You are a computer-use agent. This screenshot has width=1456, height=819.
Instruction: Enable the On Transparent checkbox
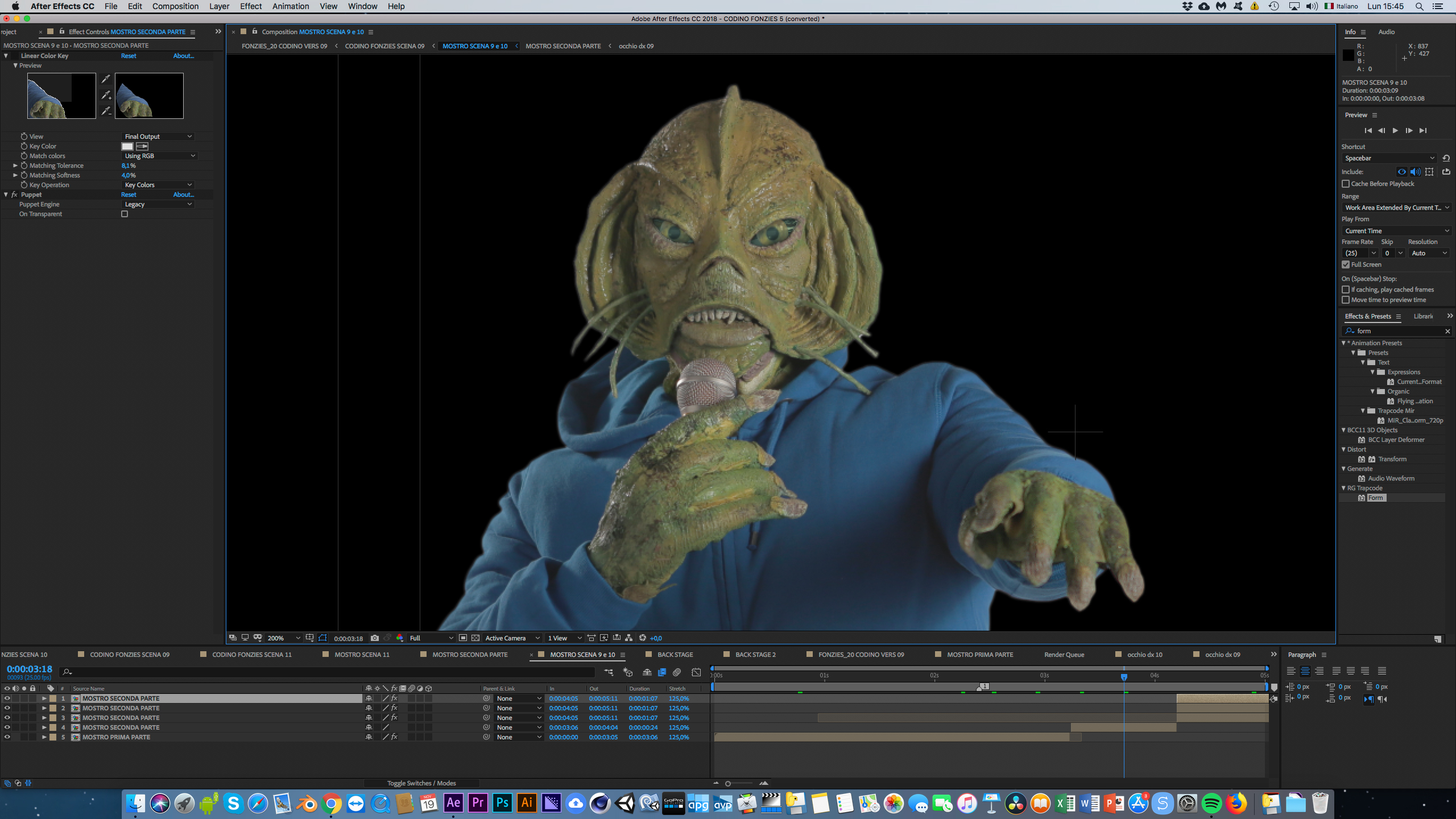point(125,214)
